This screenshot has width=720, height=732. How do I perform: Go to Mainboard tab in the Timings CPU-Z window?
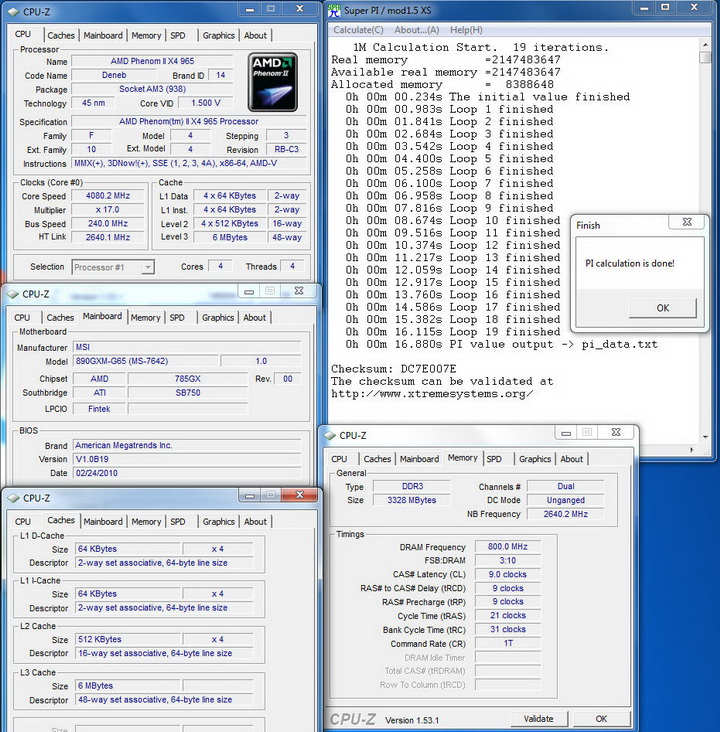(419, 459)
